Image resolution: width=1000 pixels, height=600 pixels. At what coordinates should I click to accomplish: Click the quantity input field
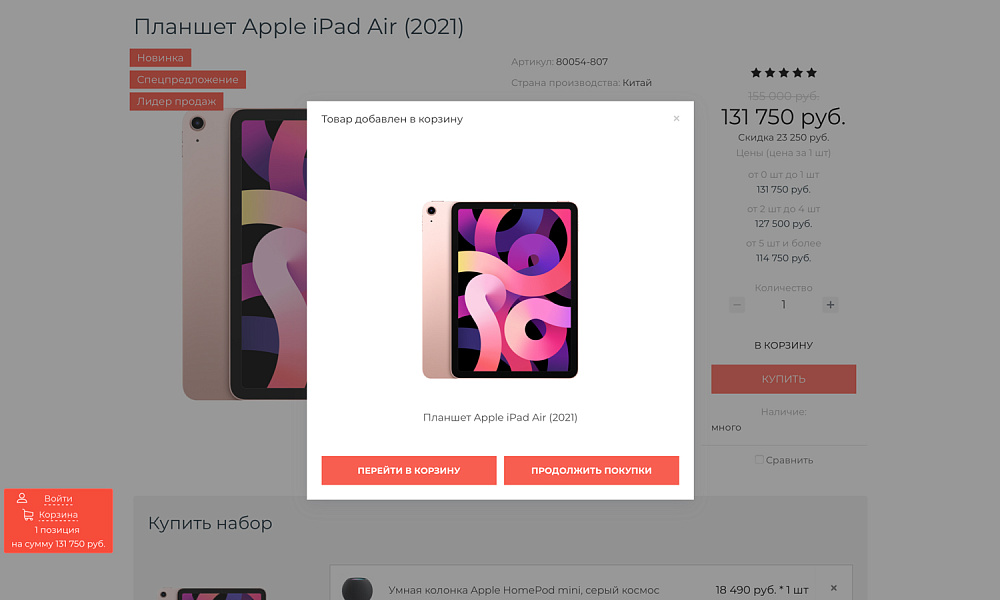[x=783, y=305]
